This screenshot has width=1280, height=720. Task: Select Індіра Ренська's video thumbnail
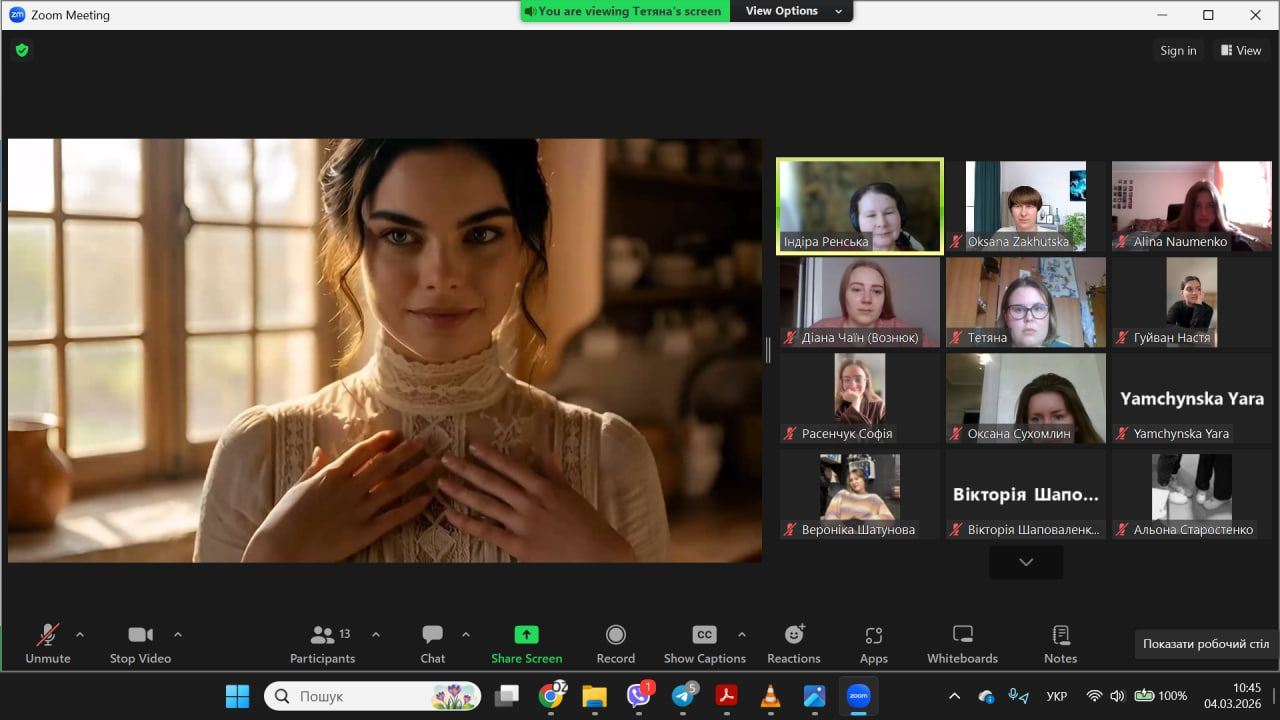point(860,205)
